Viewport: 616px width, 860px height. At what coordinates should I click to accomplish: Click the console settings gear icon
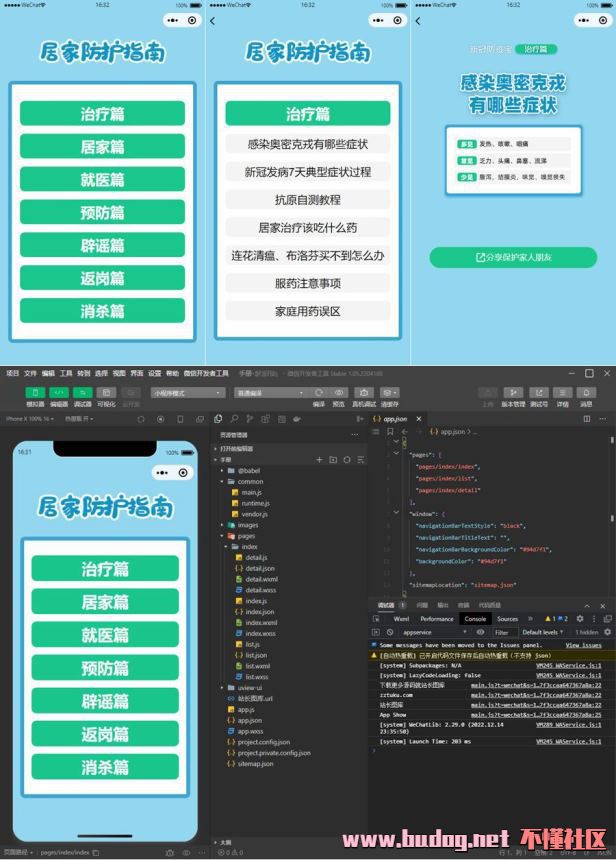(x=579, y=619)
